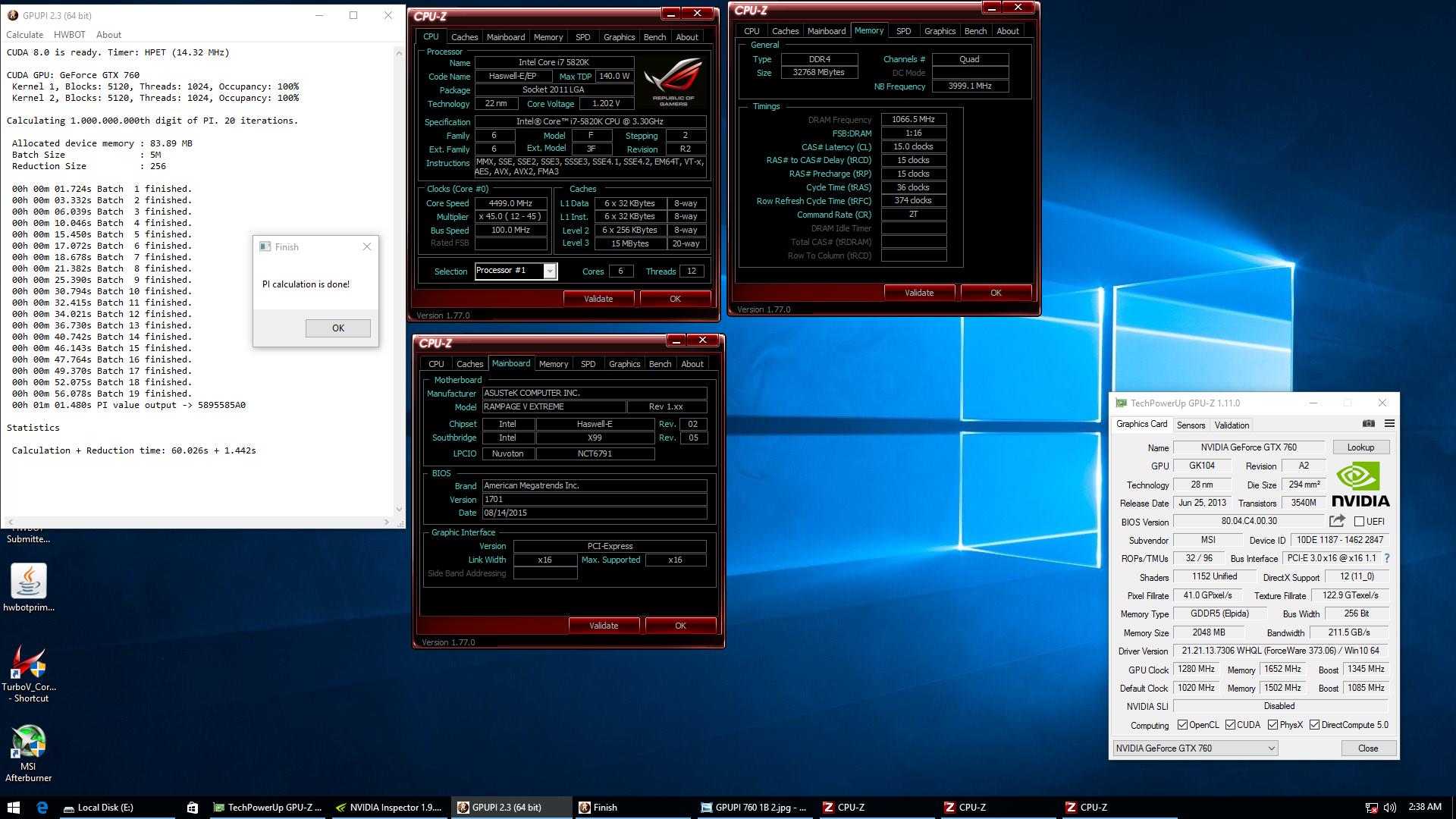Open the Store icon in the taskbar

[193, 808]
